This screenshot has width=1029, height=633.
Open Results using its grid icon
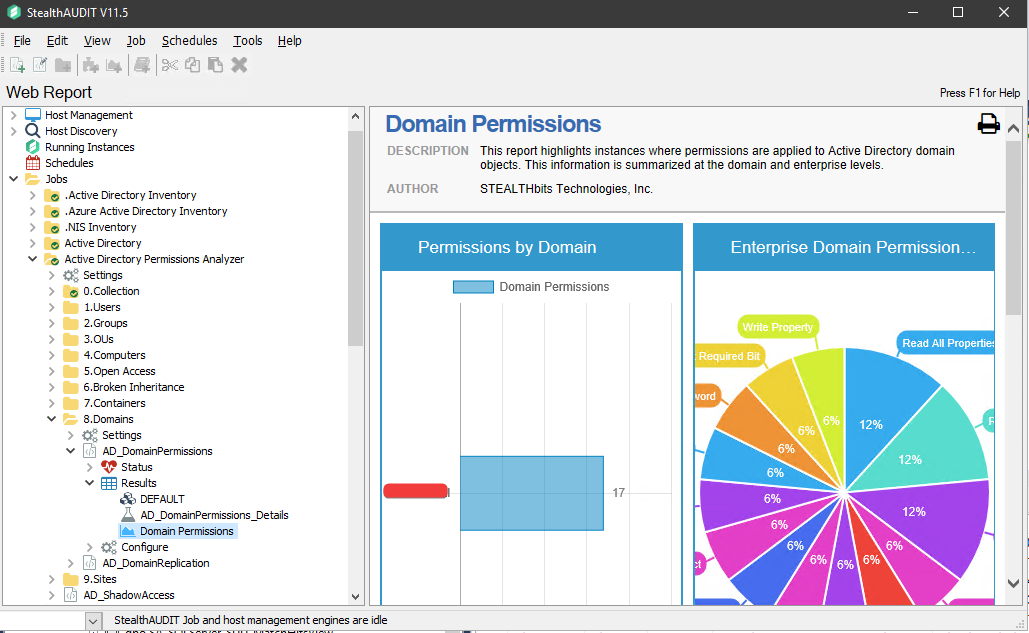tap(107, 482)
